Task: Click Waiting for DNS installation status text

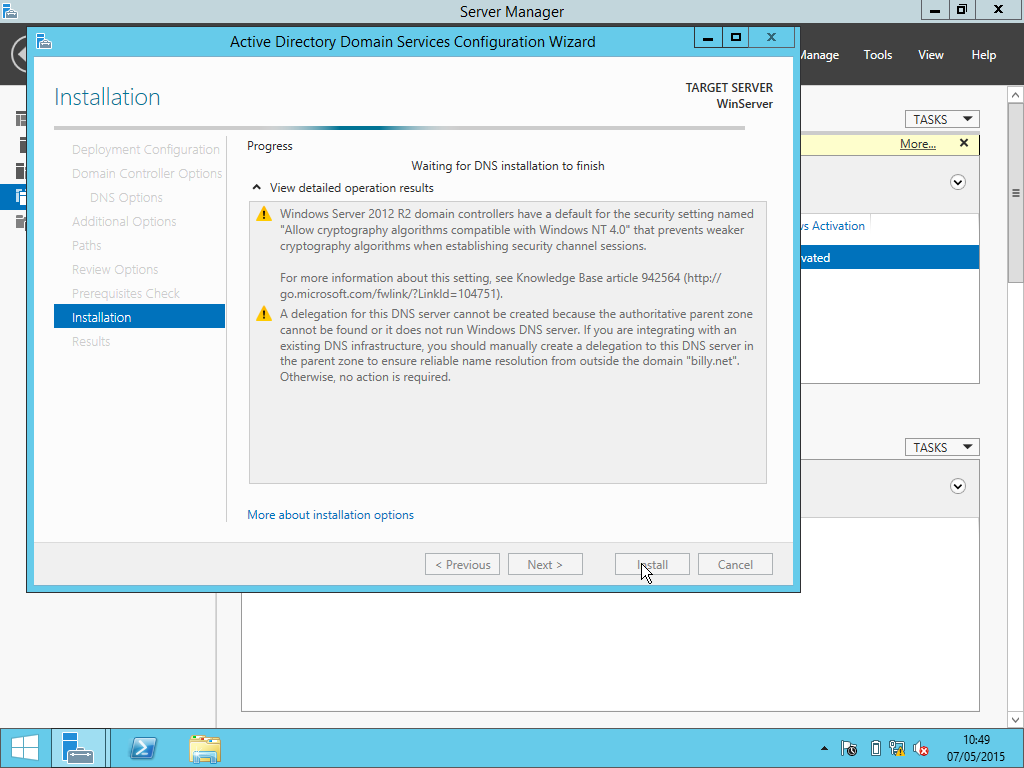Action: pyautogui.click(x=508, y=166)
